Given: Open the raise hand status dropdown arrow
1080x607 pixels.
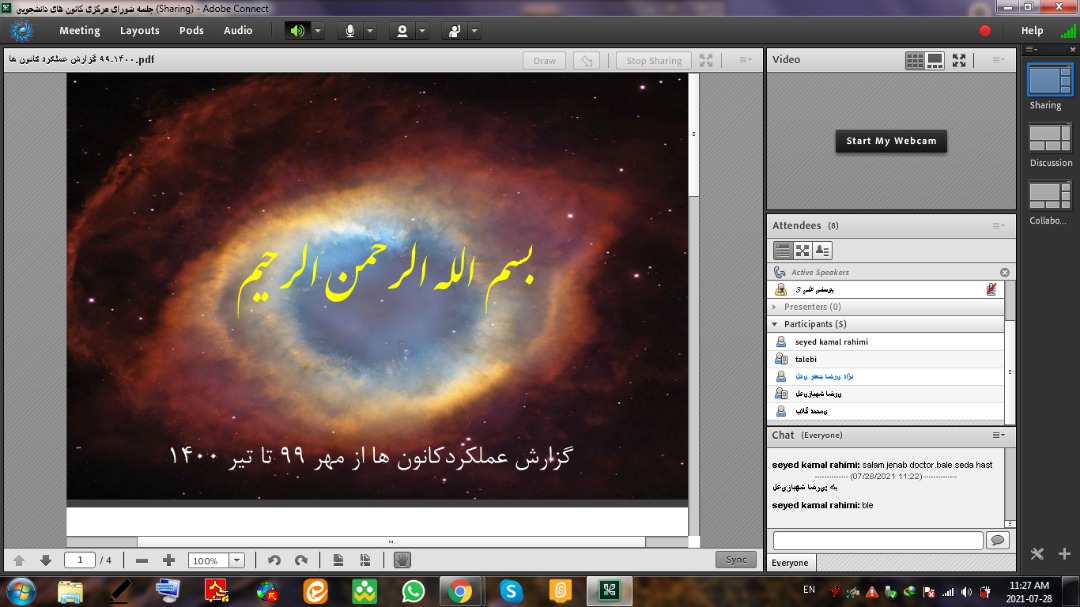Looking at the screenshot, I should [474, 30].
